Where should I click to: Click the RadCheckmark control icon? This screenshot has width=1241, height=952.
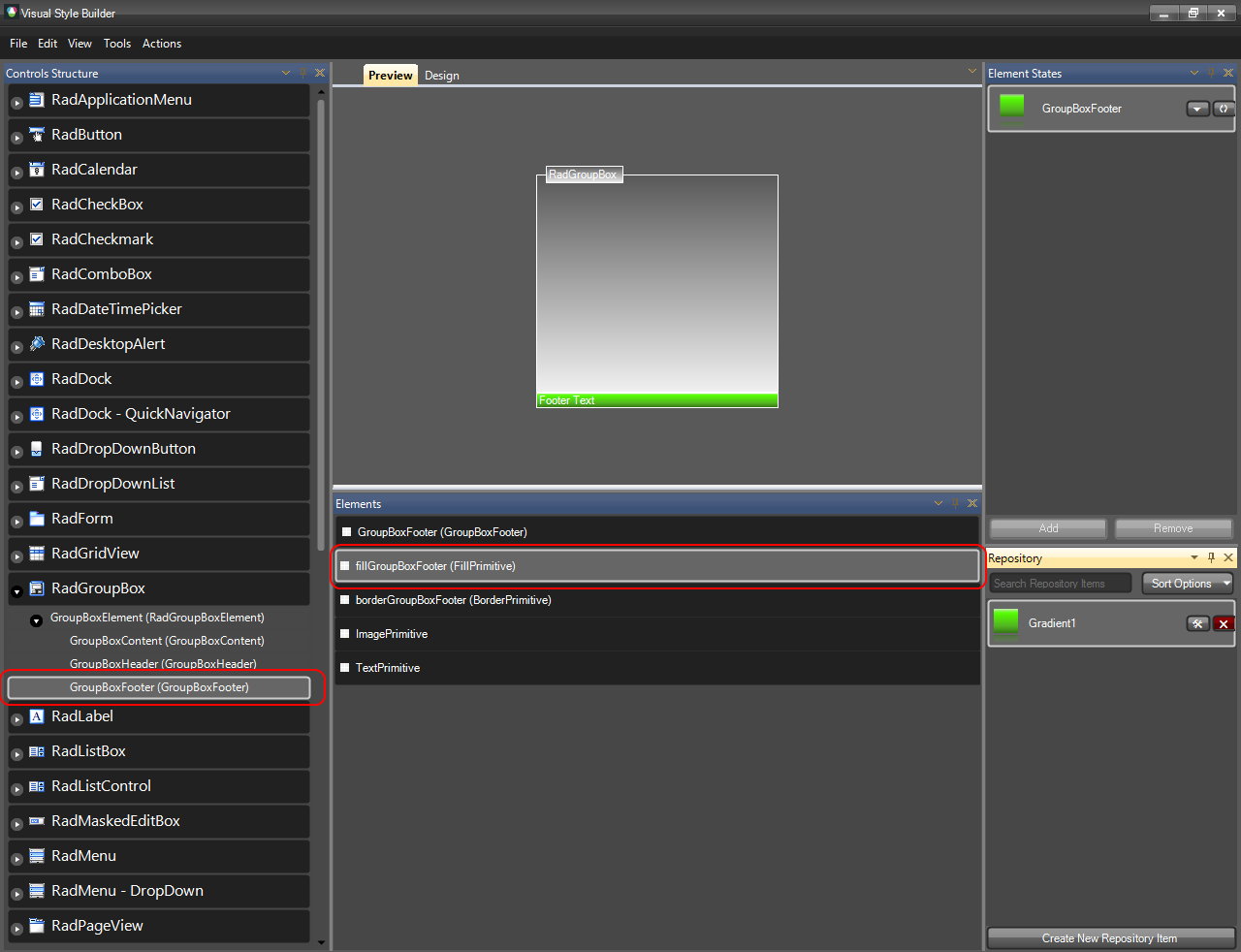pos(37,239)
